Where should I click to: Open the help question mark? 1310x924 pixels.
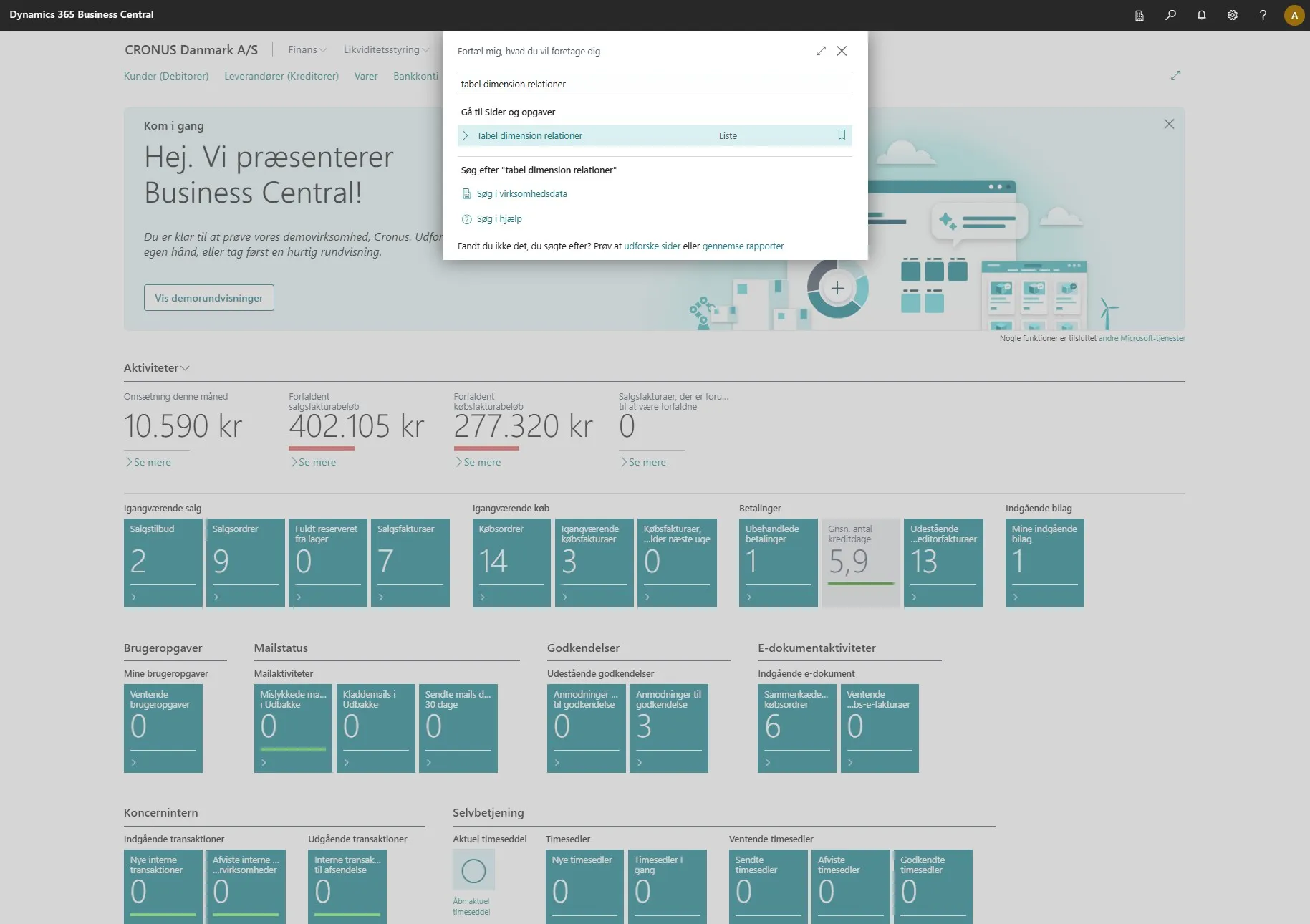point(1263,15)
